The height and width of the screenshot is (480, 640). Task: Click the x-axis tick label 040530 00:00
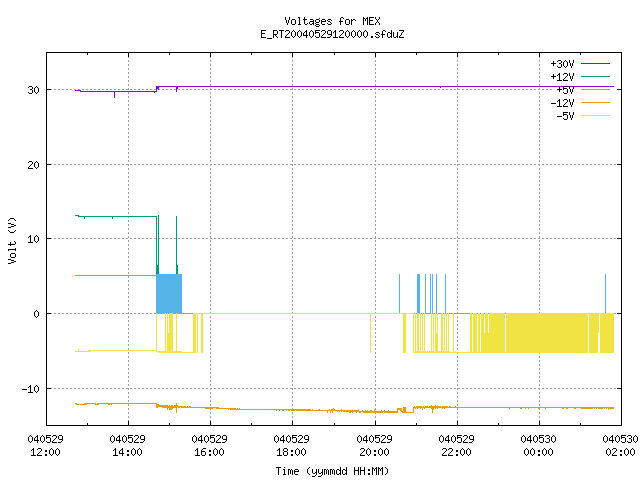coord(538,445)
